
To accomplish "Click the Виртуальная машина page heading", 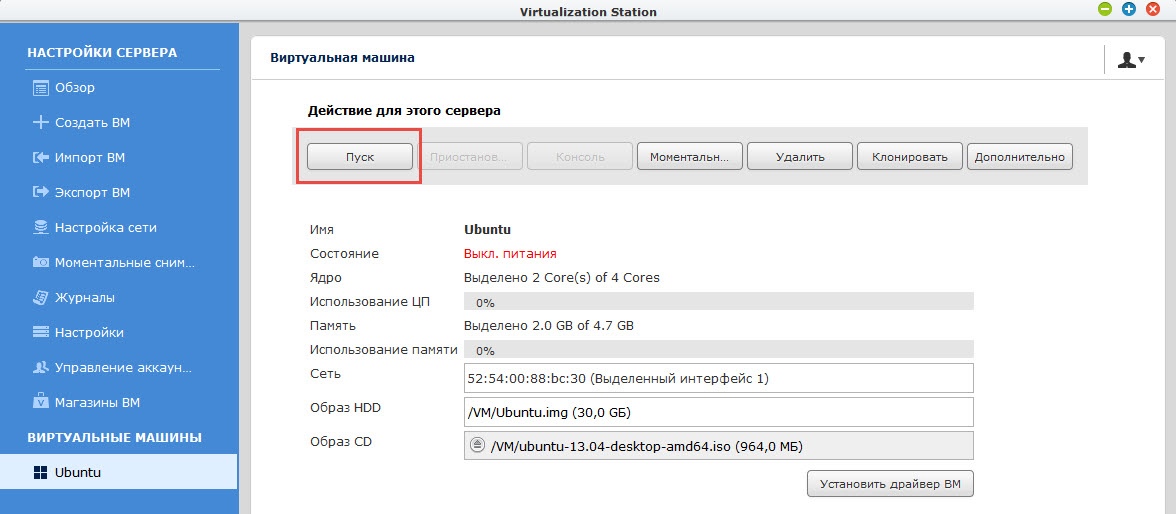I will pyautogui.click(x=343, y=57).
